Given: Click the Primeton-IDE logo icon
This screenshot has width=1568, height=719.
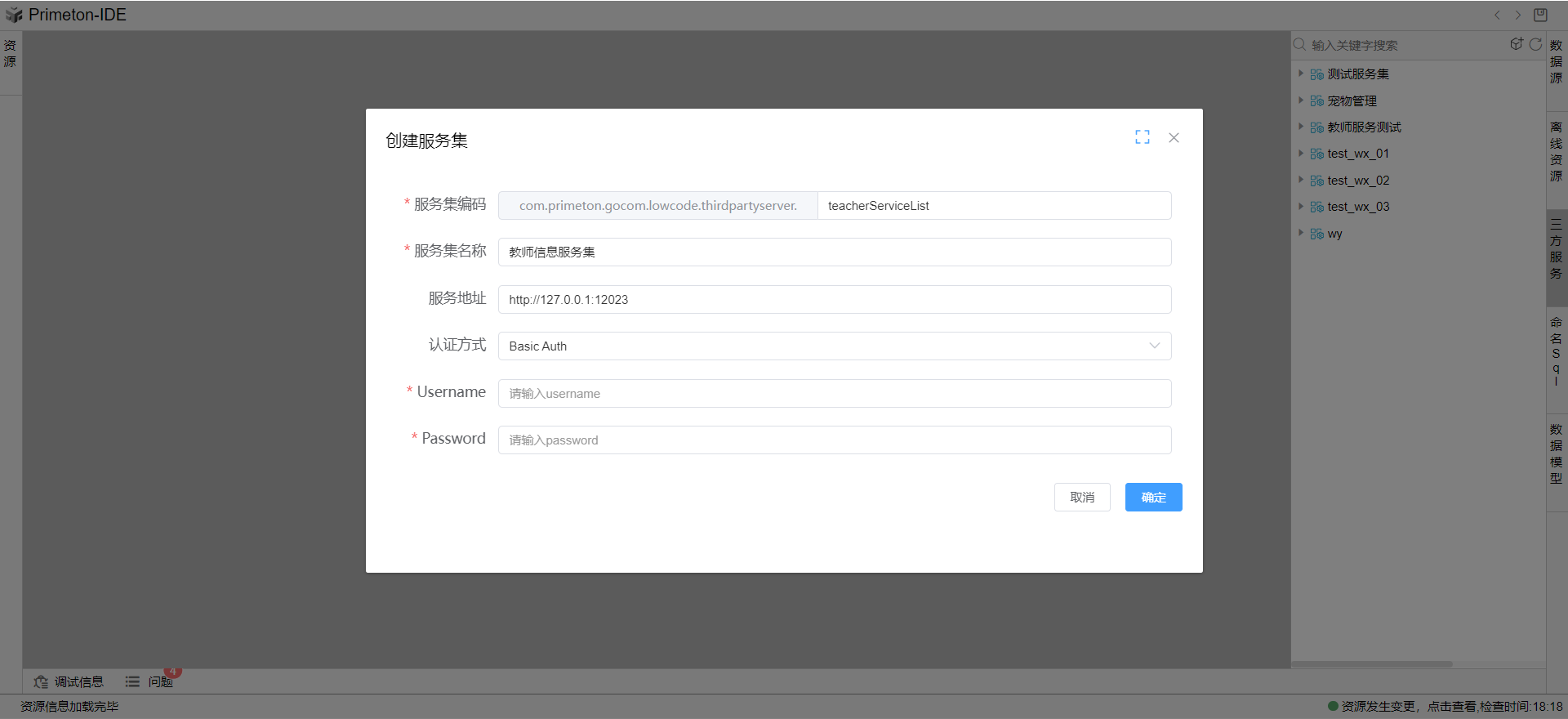Looking at the screenshot, I should pos(14,15).
